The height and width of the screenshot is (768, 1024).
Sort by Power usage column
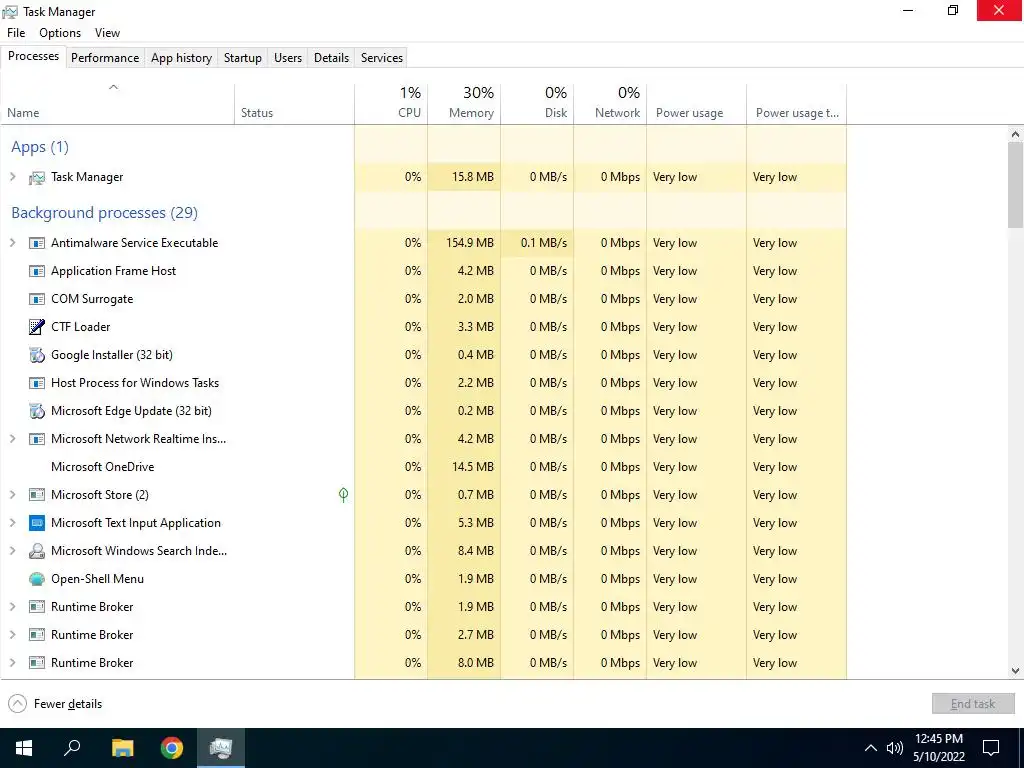pyautogui.click(x=697, y=104)
